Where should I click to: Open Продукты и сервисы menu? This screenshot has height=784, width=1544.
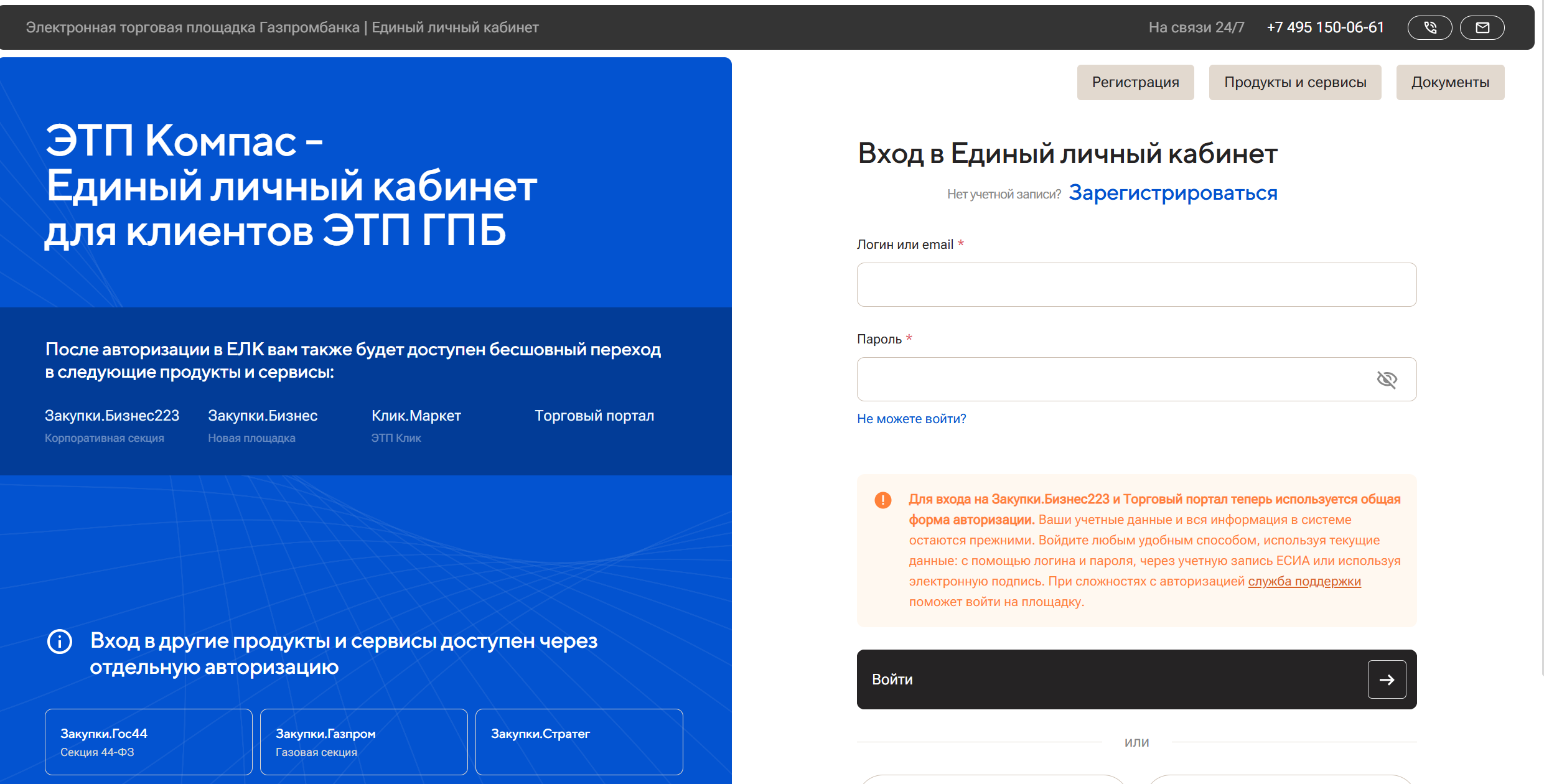coord(1294,82)
